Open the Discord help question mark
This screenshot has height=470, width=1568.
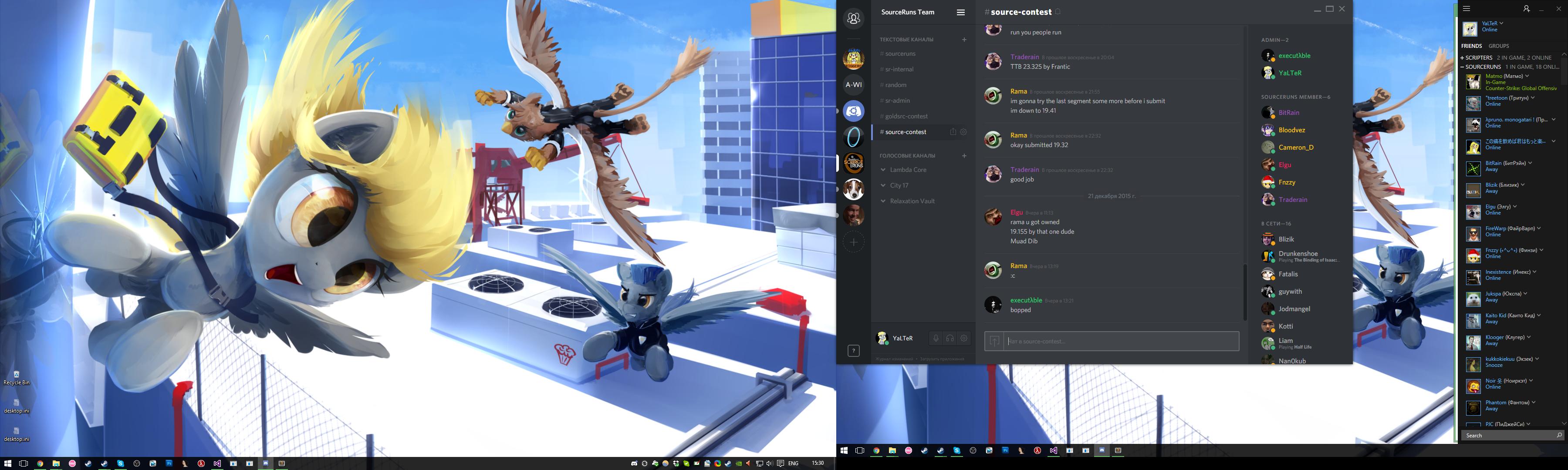coord(853,351)
